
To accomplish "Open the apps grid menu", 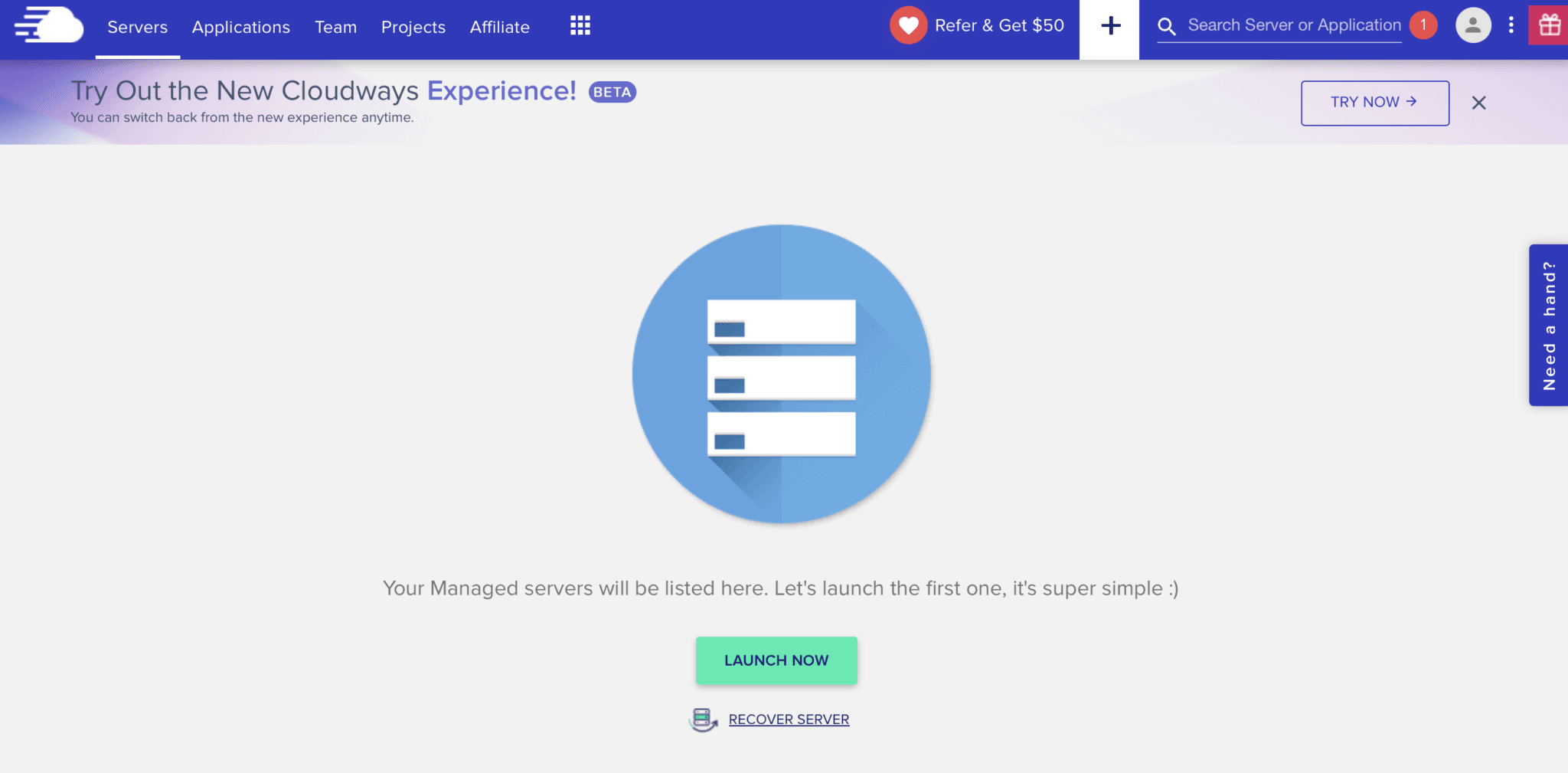I will (580, 25).
